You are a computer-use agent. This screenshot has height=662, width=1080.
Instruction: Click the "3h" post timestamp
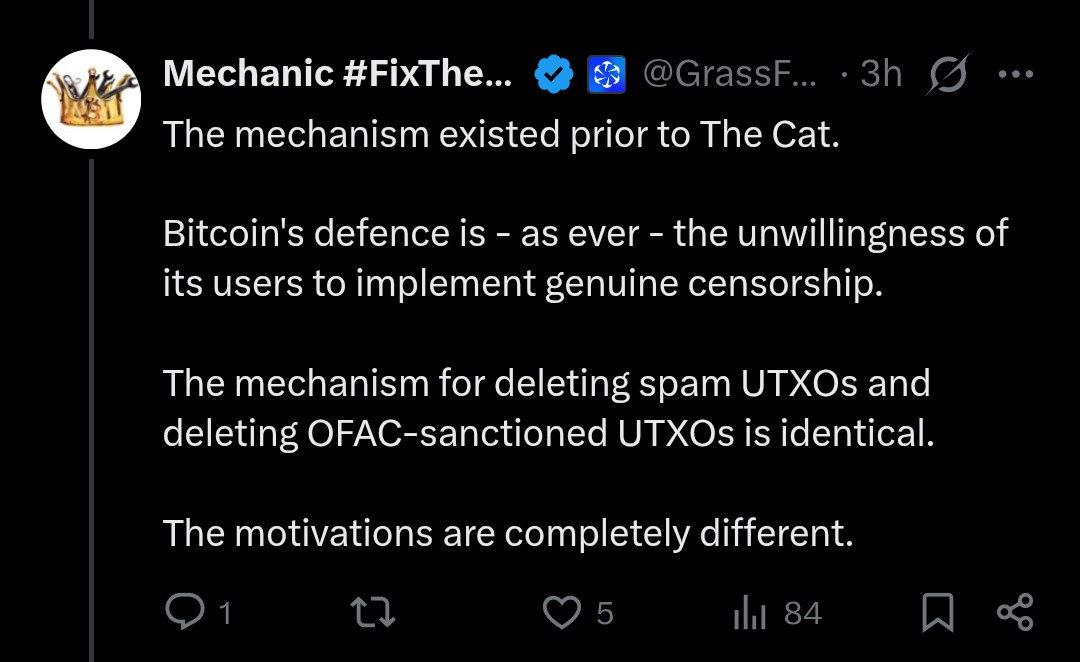click(881, 73)
